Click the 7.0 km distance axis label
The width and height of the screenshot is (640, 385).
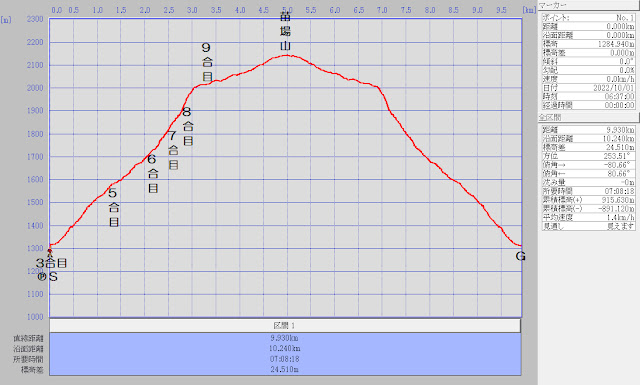382,10
